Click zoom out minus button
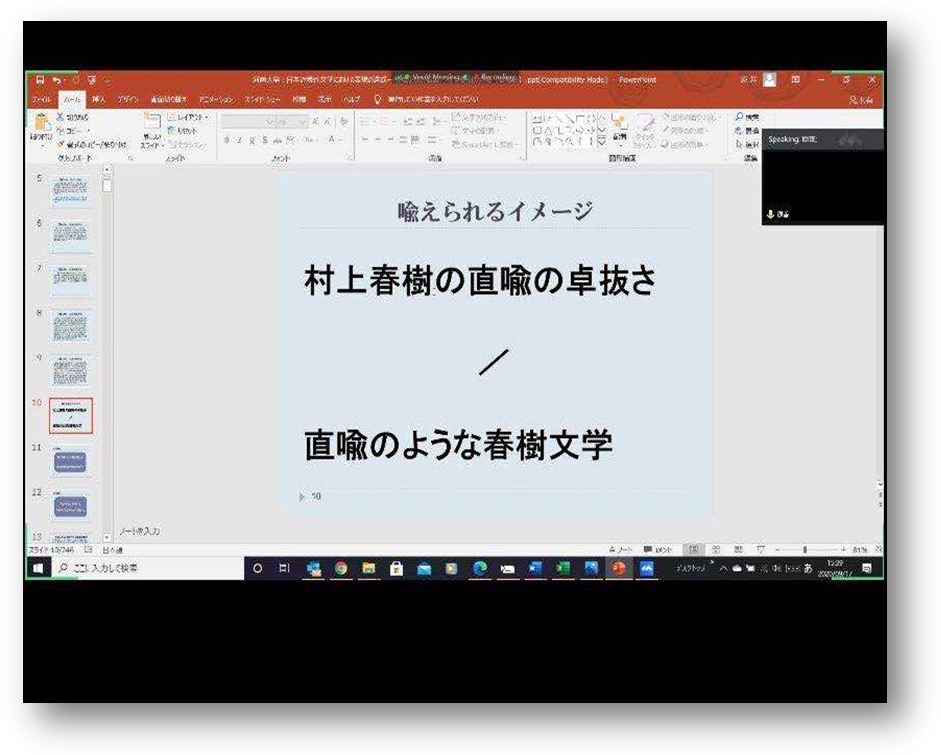 (x=777, y=549)
